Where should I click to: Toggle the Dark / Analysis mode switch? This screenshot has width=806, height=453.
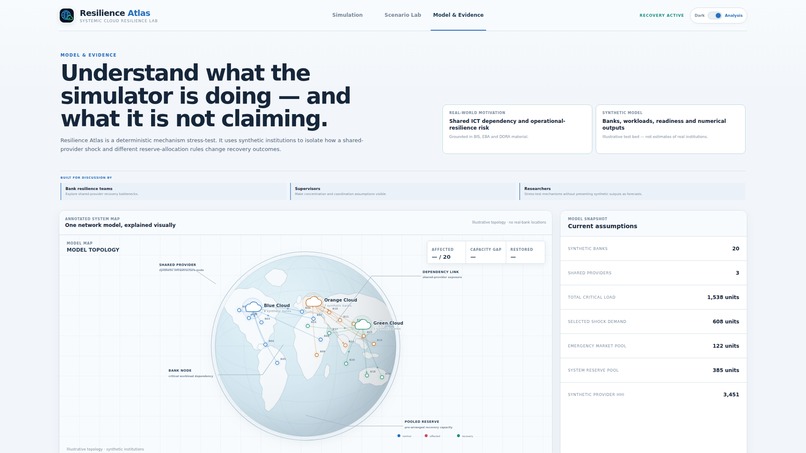715,15
